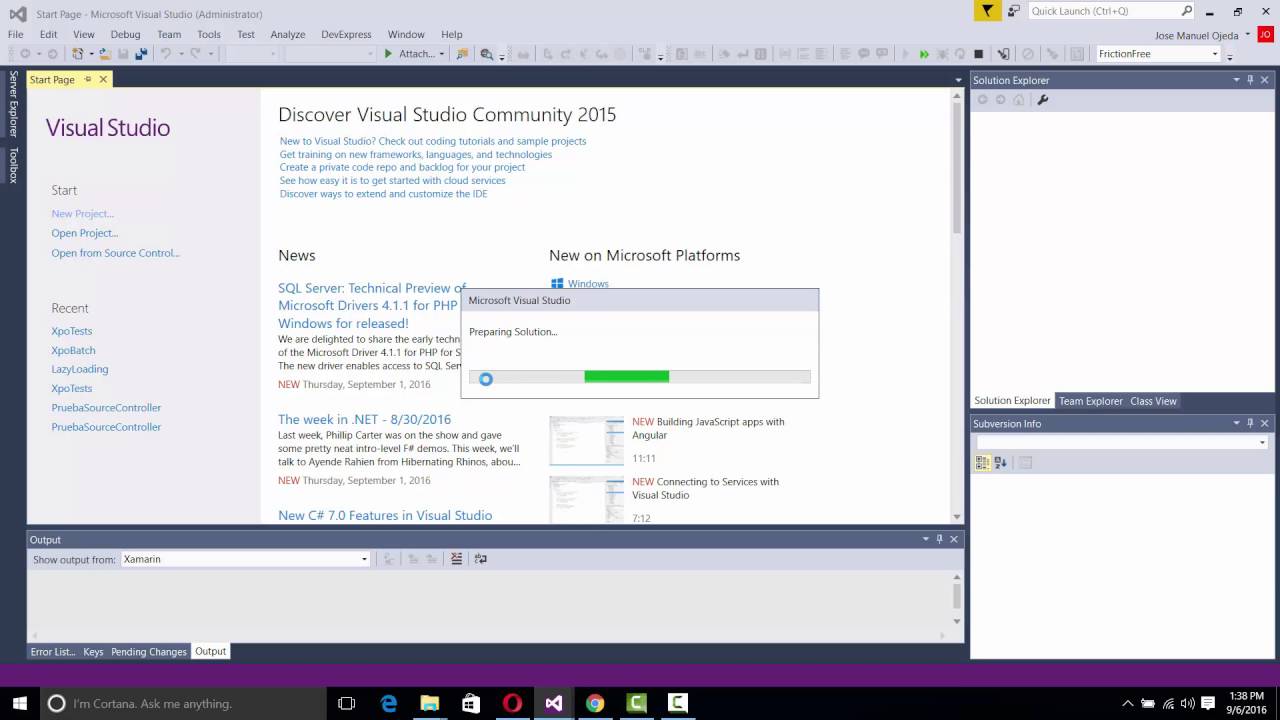The image size is (1280, 720).
Task: Expand the Attach button dropdown arrow
Action: click(441, 54)
